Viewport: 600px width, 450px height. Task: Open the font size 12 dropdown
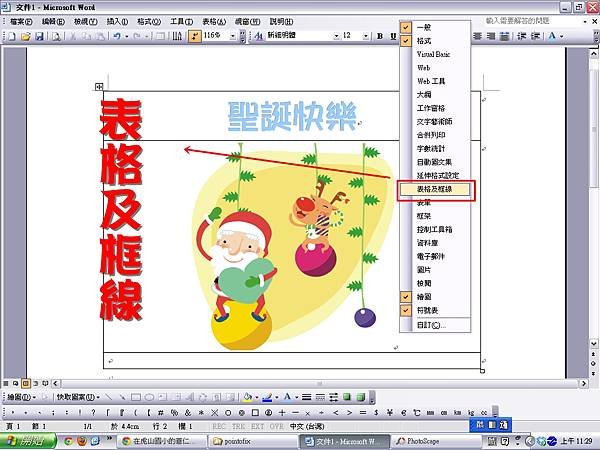click(x=366, y=36)
